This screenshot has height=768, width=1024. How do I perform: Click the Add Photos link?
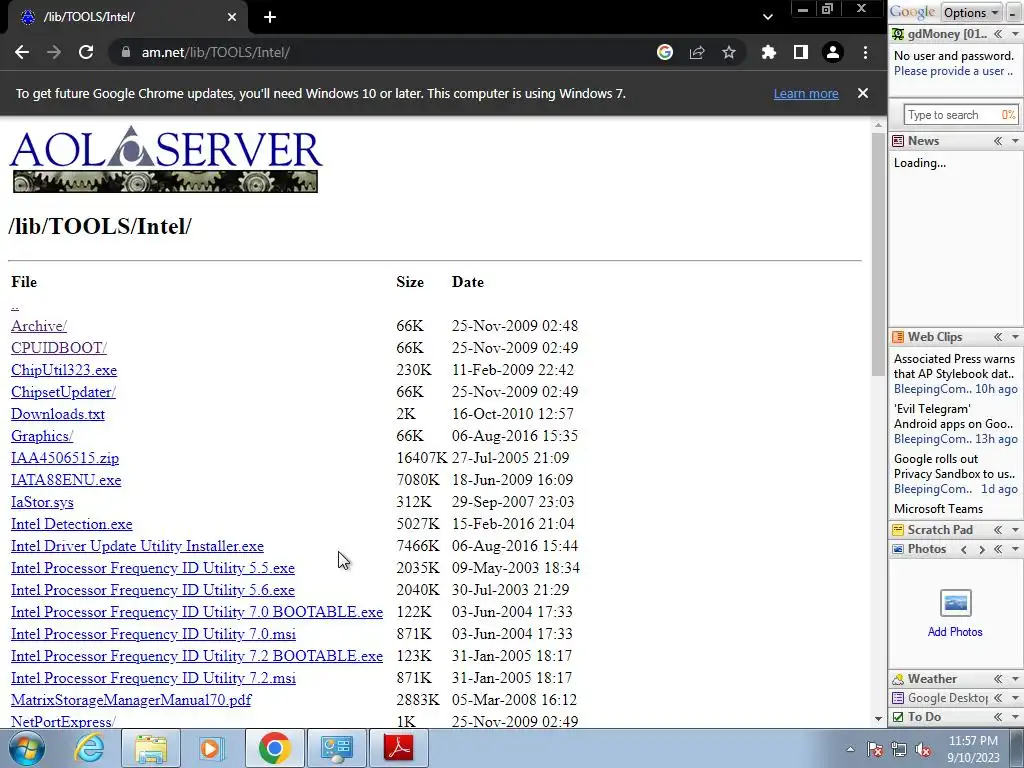pos(955,632)
